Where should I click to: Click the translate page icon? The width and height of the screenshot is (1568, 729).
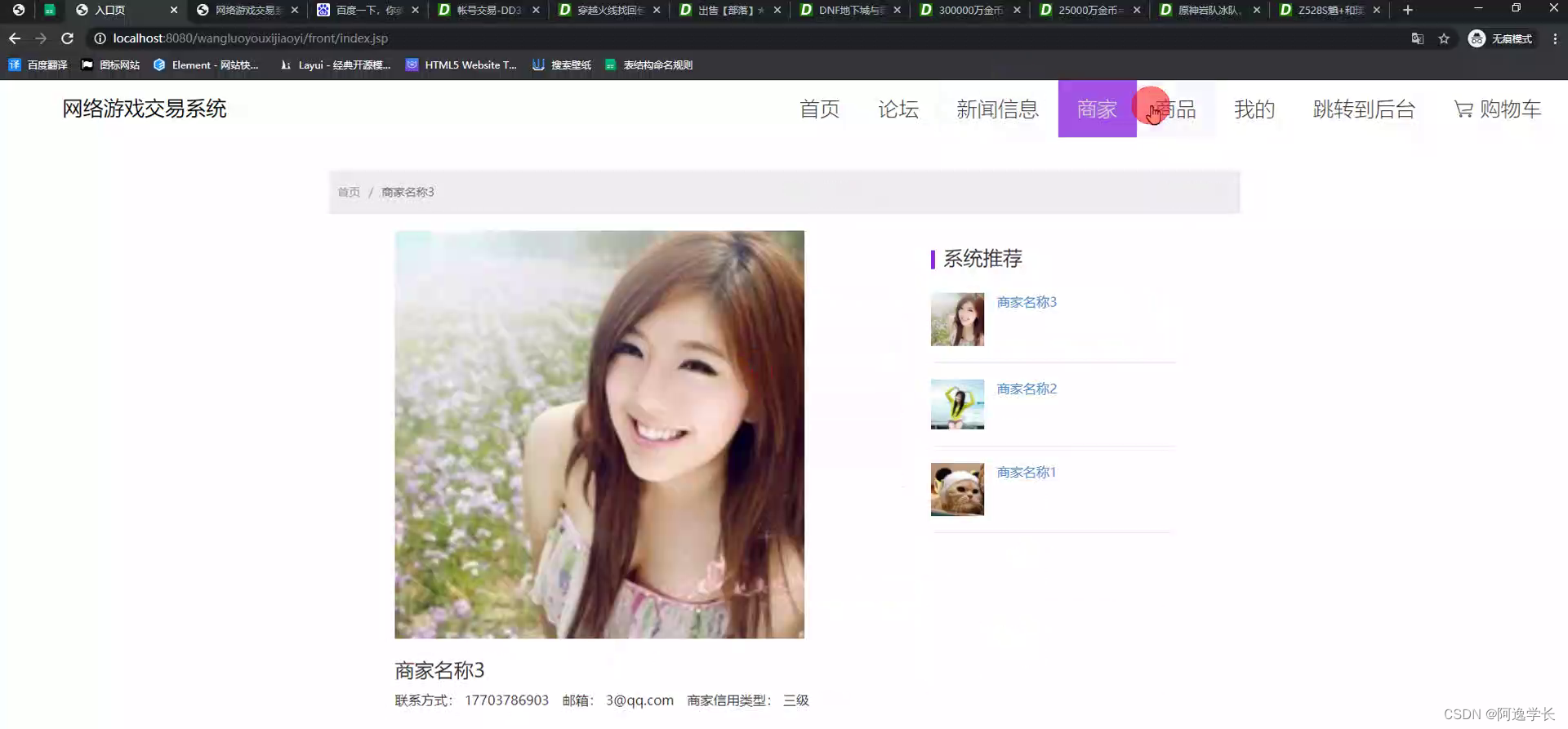[x=1418, y=38]
